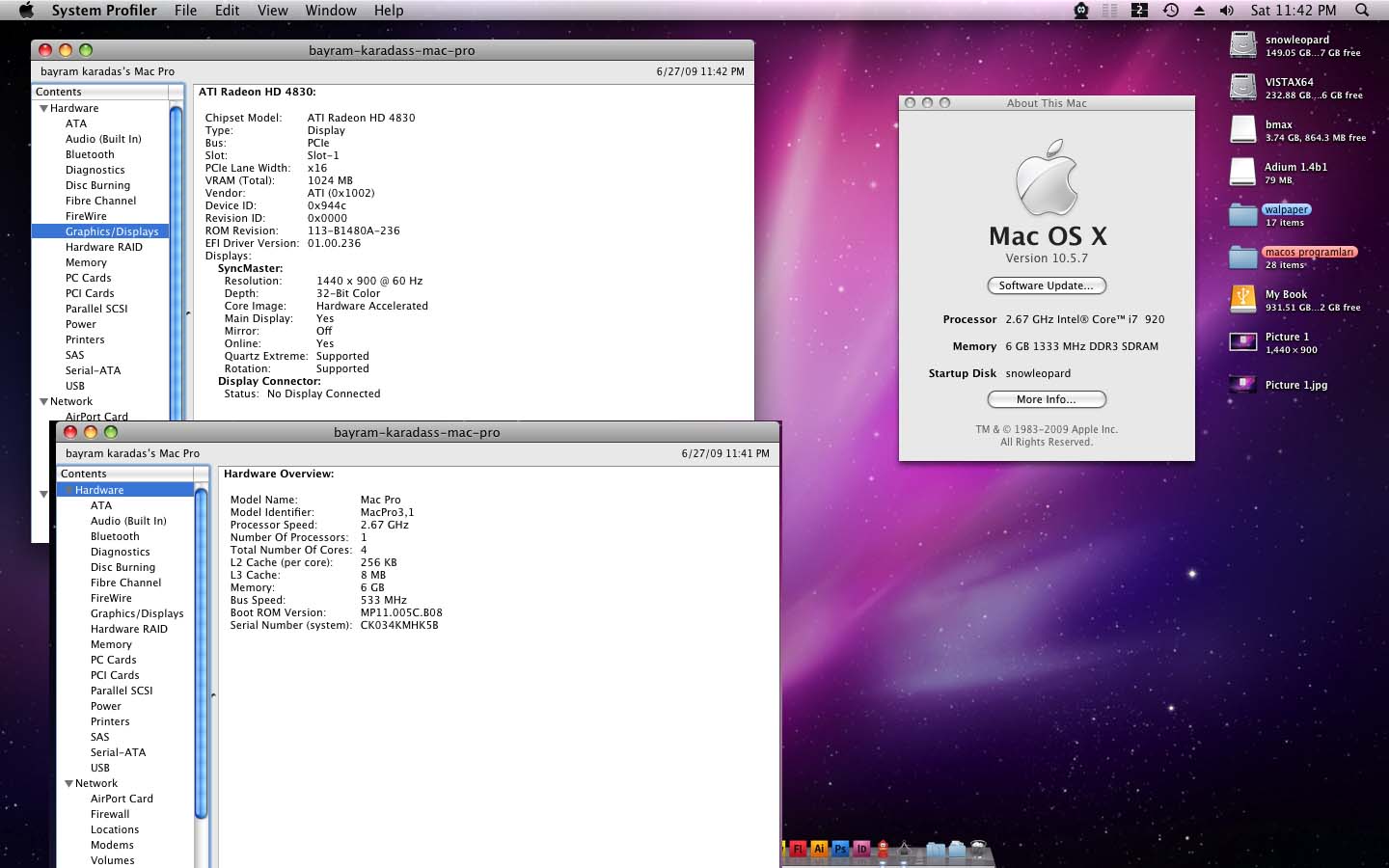
Task: Click the menu bar clock Sat 11:42 PM
Action: (x=1294, y=10)
